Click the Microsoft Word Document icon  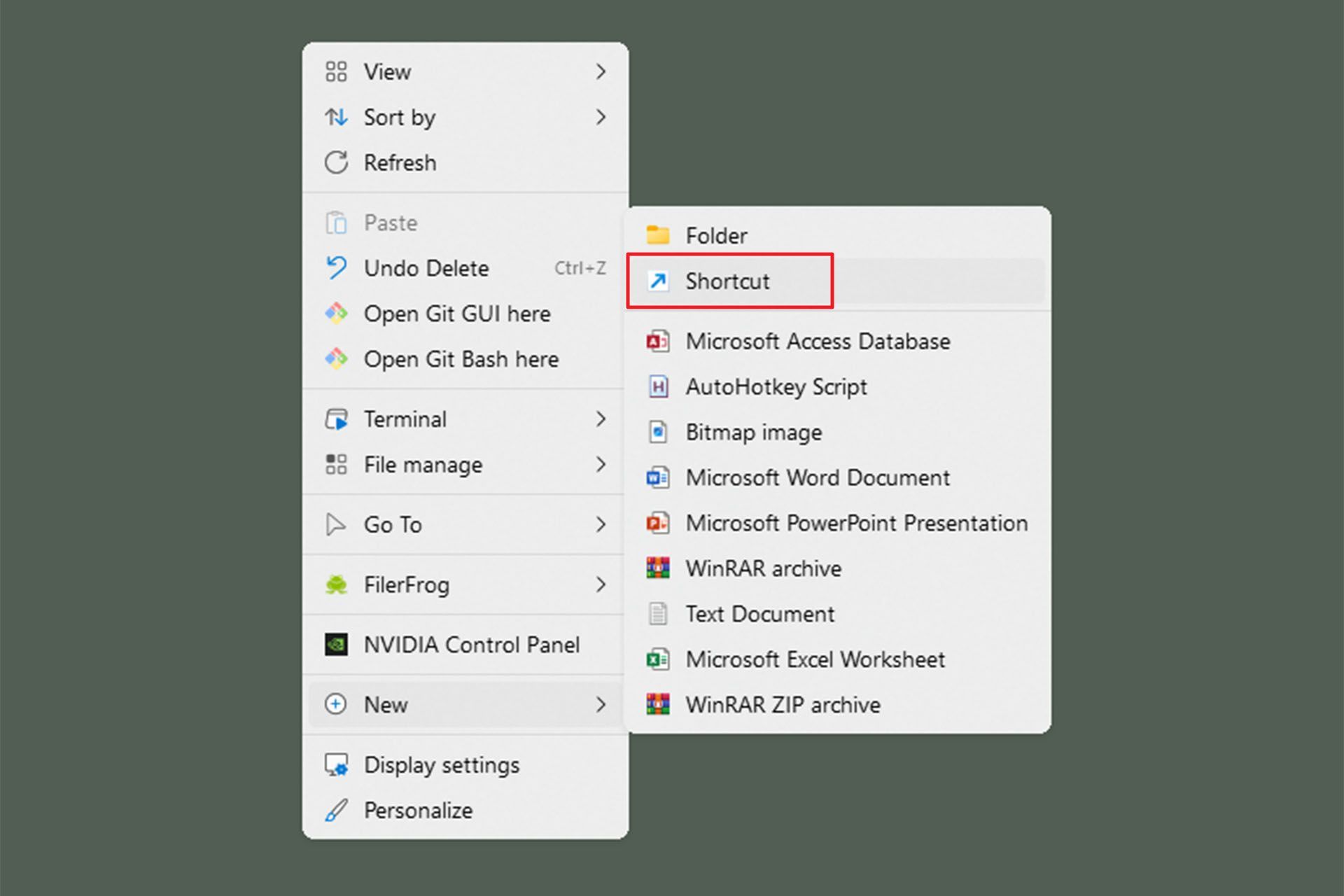(657, 478)
